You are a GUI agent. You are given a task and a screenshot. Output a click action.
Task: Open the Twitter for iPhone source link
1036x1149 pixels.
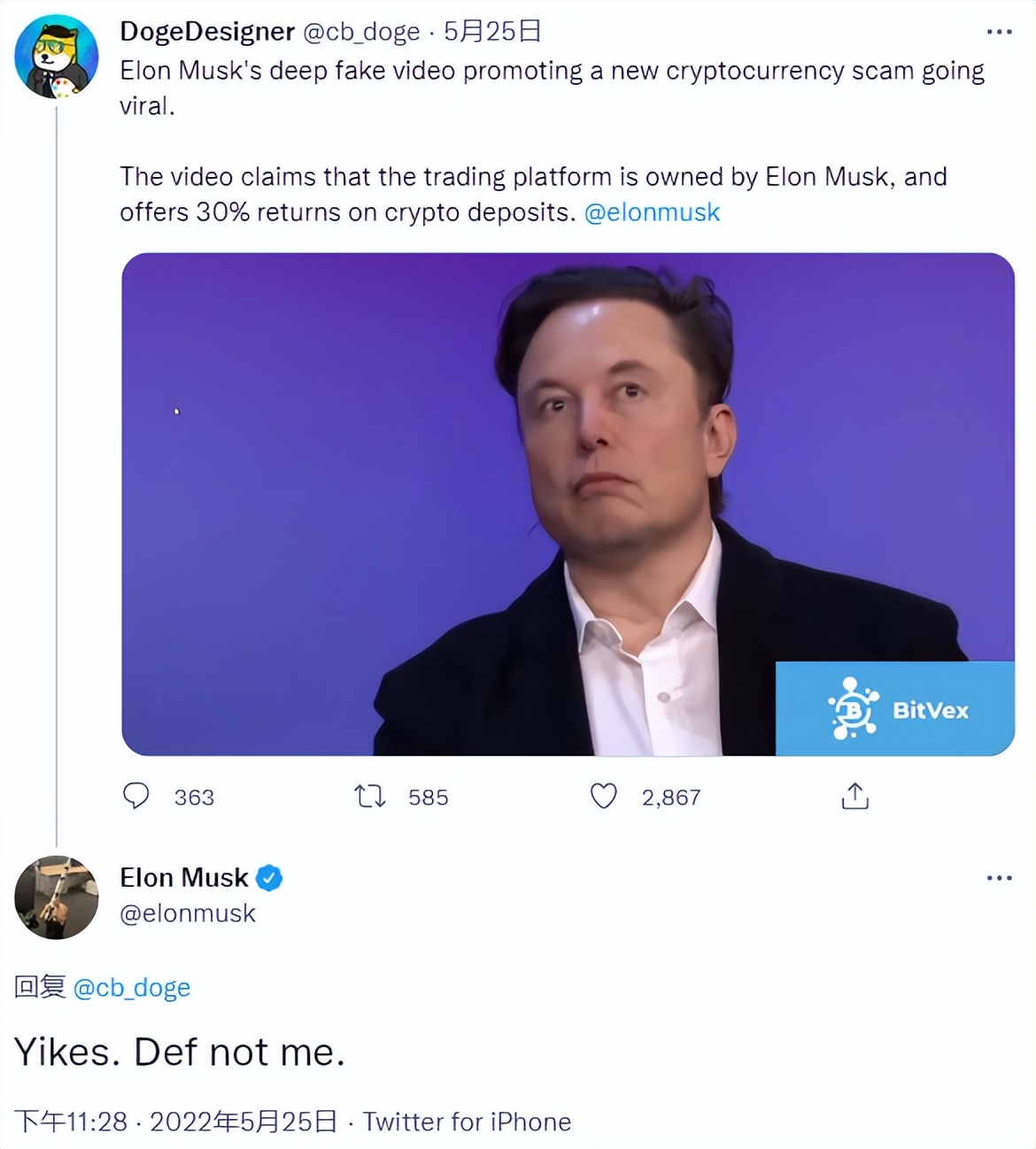(467, 1122)
